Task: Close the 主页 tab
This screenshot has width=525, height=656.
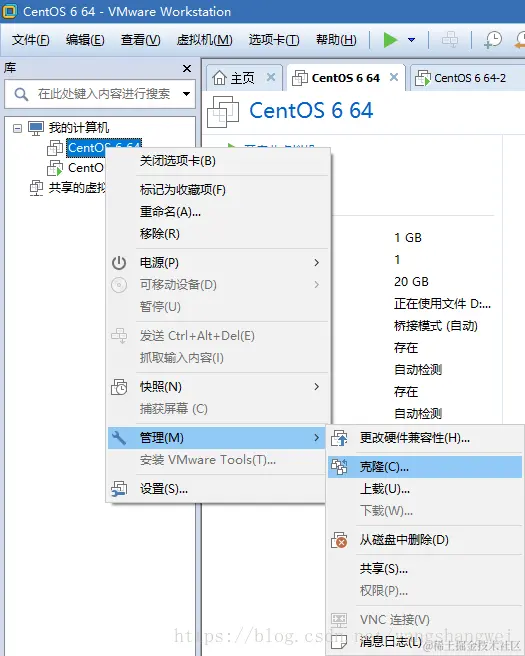Action: tap(271, 77)
